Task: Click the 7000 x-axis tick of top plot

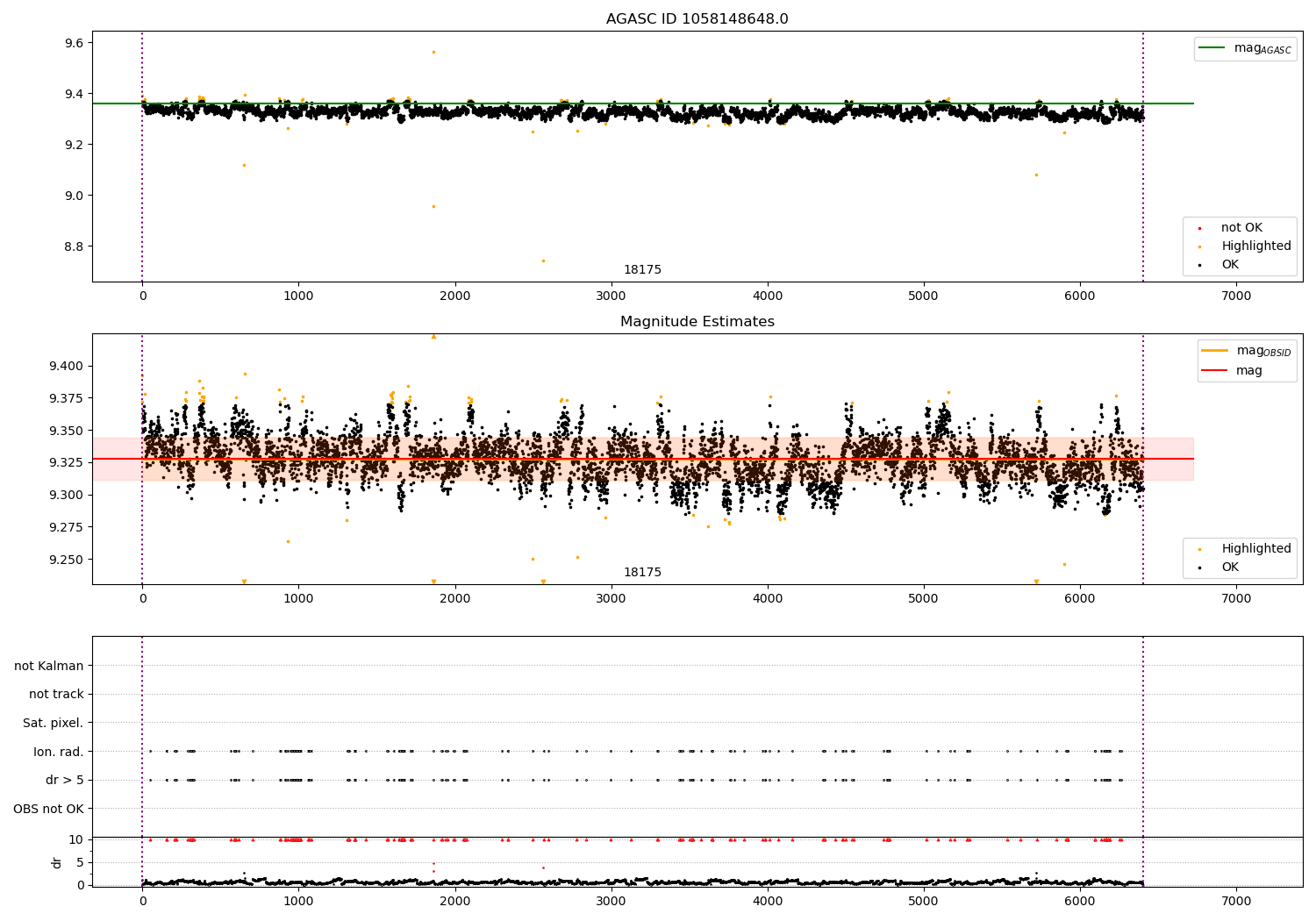Action: (1236, 296)
